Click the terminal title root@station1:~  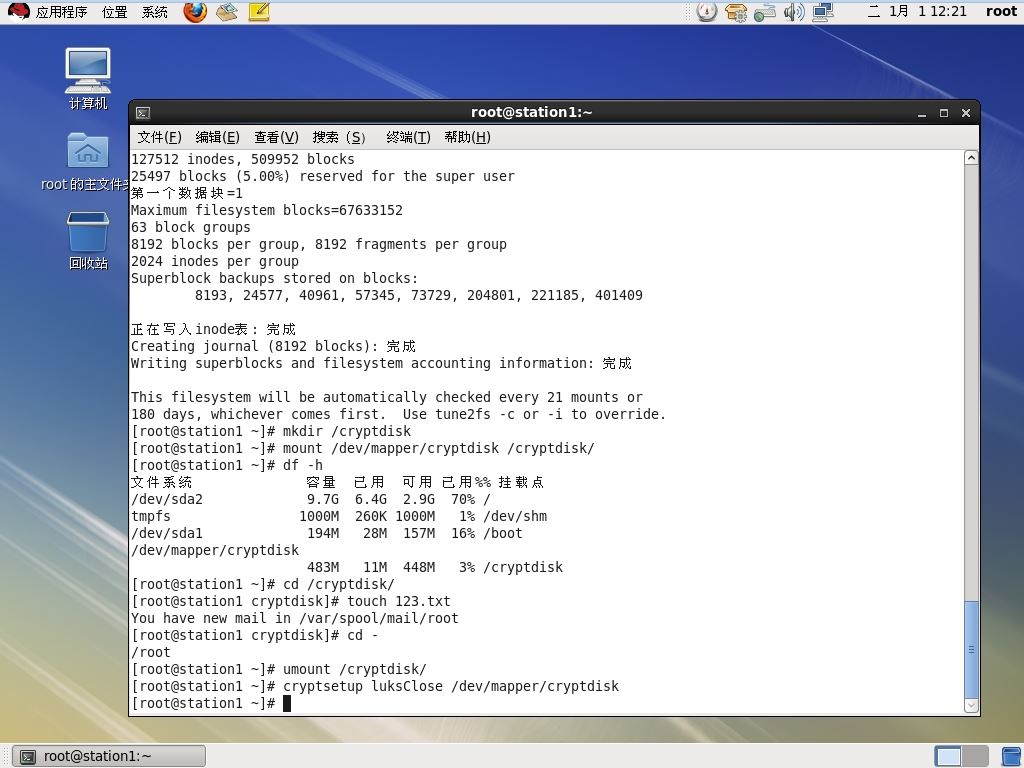pos(532,112)
